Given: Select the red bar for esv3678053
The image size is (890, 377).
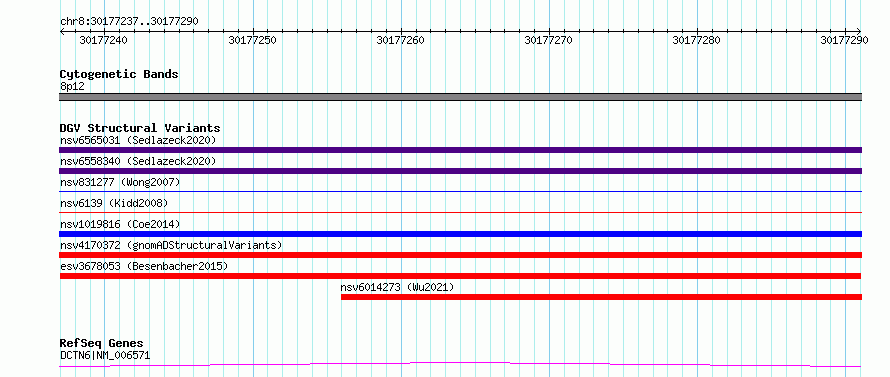Looking at the screenshot, I should (x=460, y=276).
